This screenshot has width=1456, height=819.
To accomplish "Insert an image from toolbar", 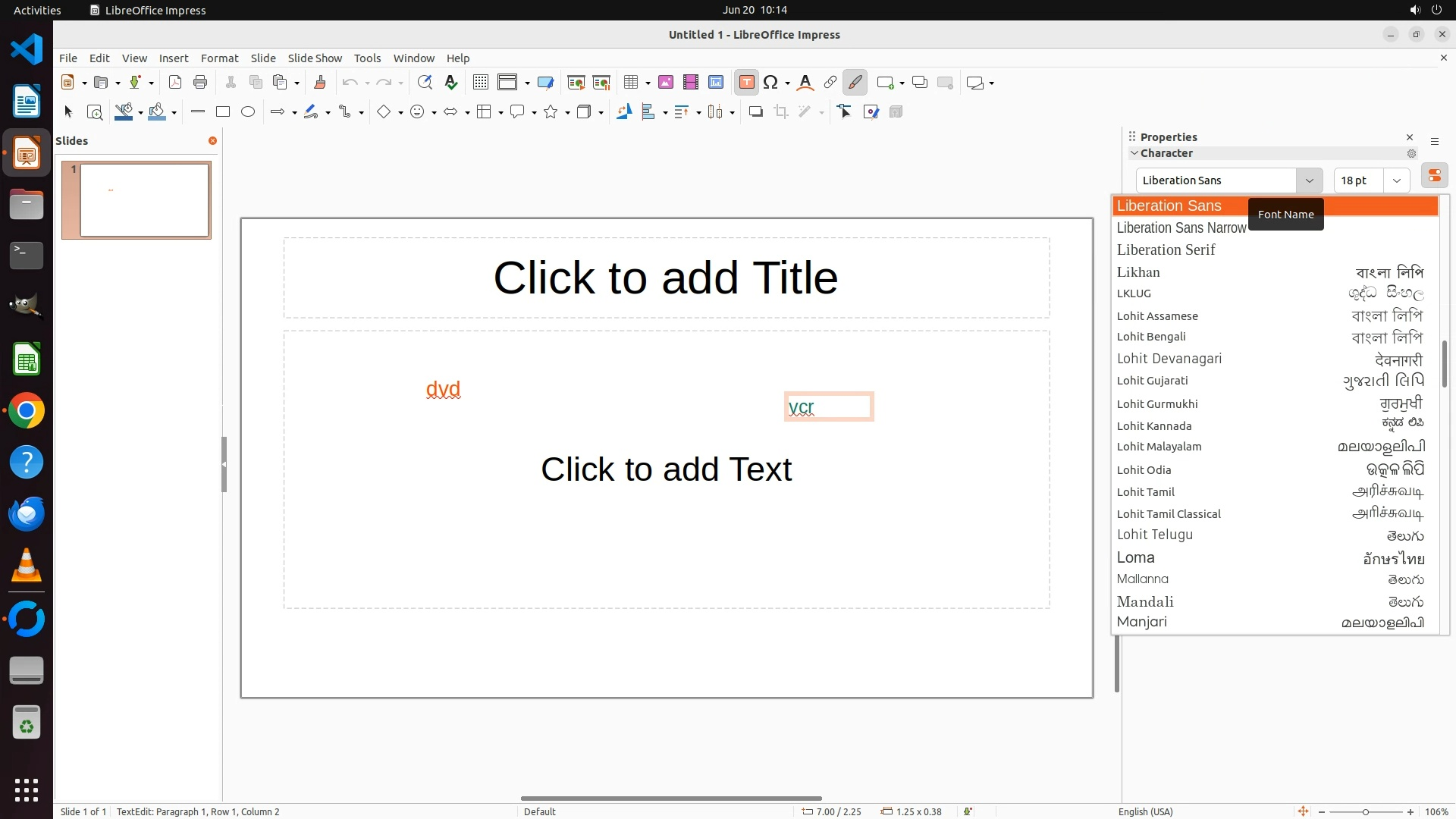I will 666,83.
